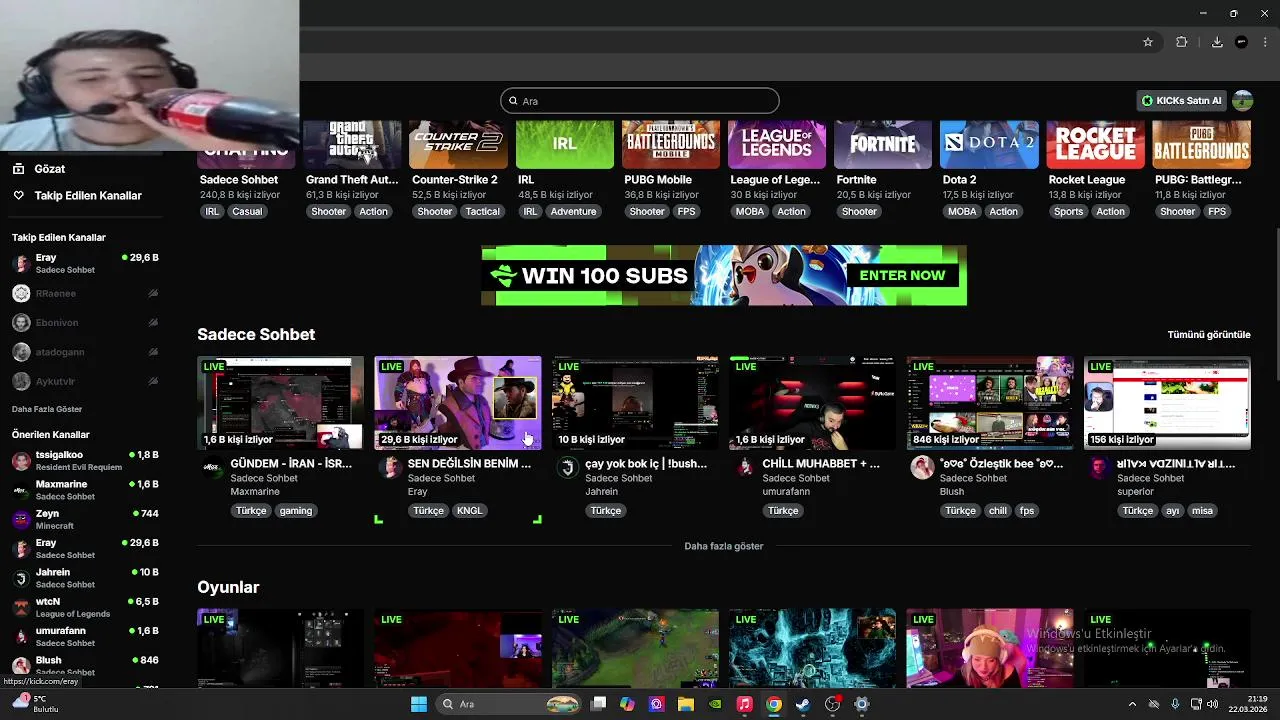
Task: Open Counter-Strike 2 category tile
Action: click(458, 145)
